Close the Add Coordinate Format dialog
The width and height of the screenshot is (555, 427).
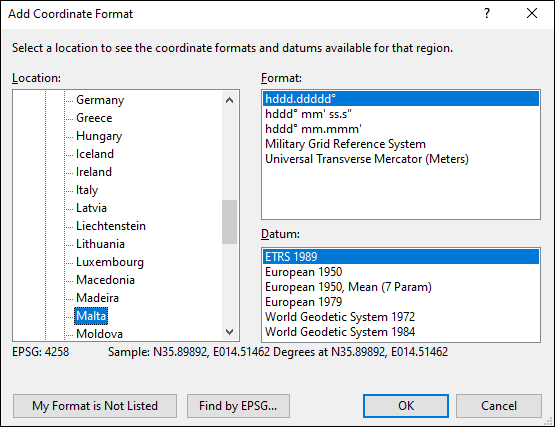point(532,13)
